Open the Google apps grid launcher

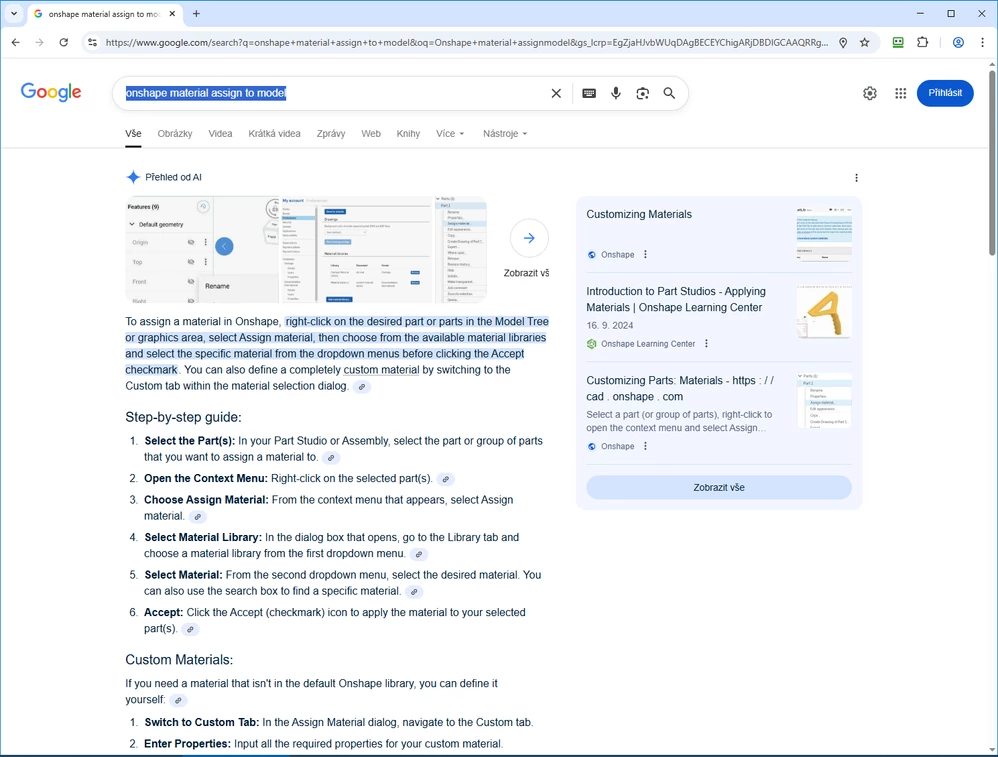(900, 93)
